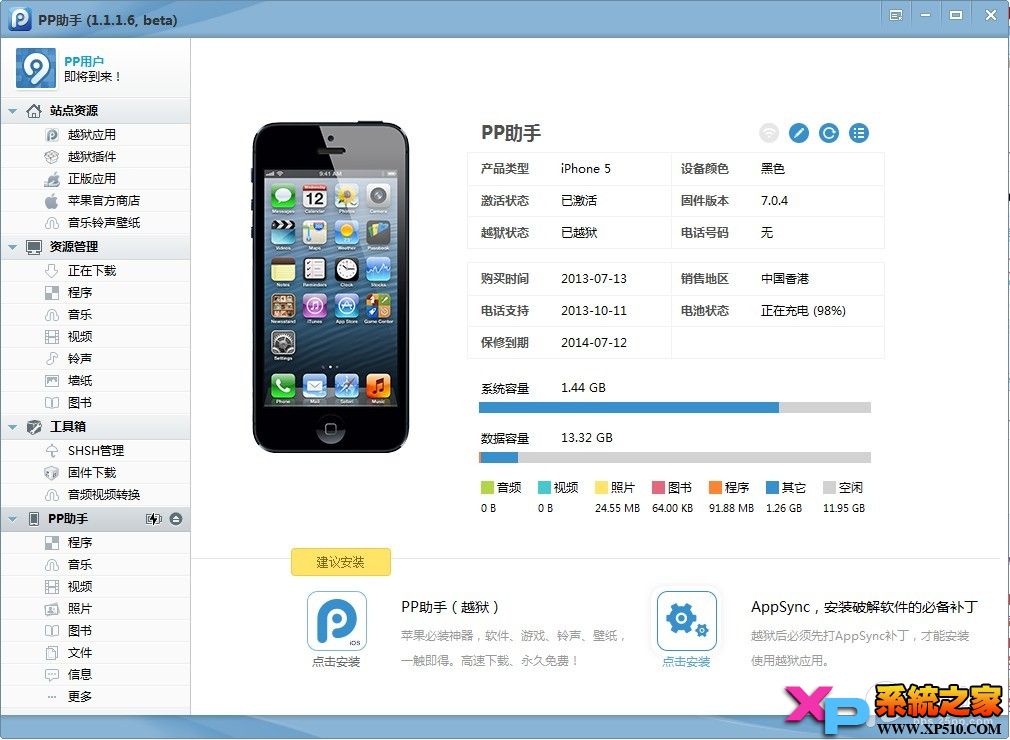Refresh device info with the circular refresh icon
This screenshot has width=1010, height=740.
[828, 132]
